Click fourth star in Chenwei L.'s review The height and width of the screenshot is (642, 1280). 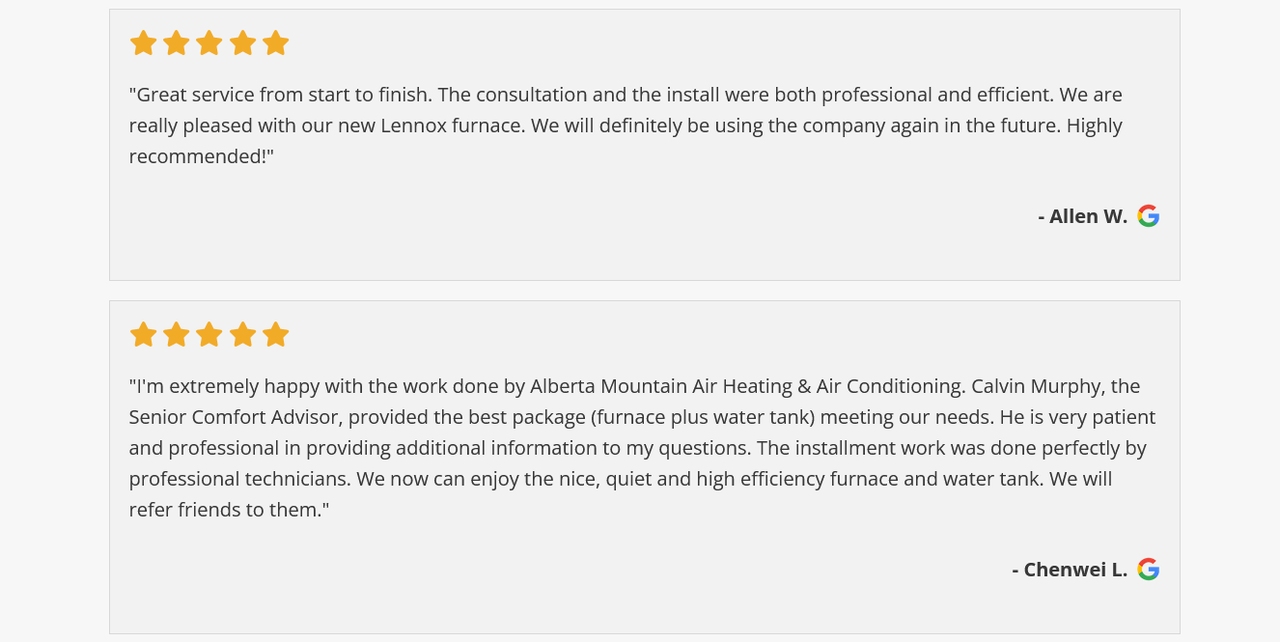click(x=243, y=334)
